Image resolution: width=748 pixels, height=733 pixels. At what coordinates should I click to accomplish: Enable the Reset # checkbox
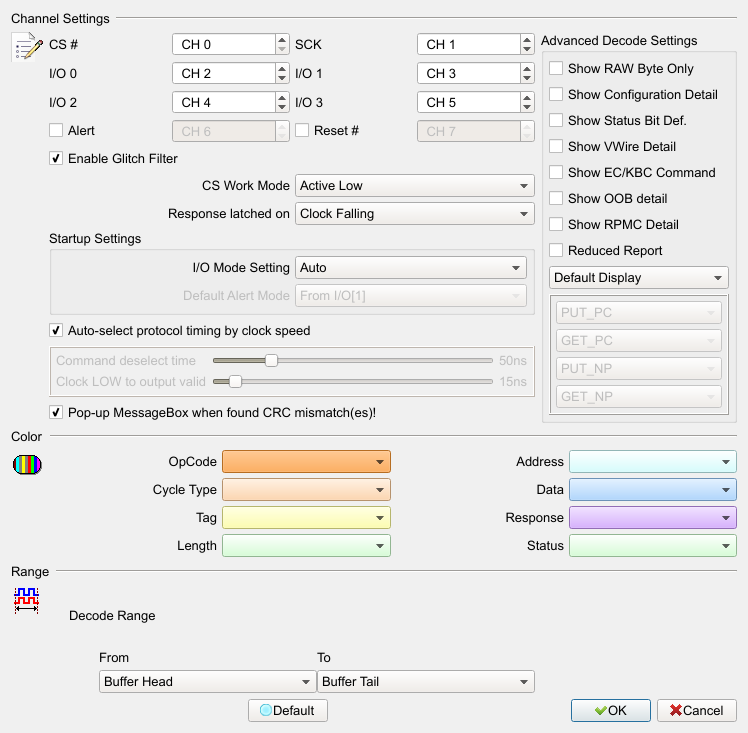(x=302, y=130)
